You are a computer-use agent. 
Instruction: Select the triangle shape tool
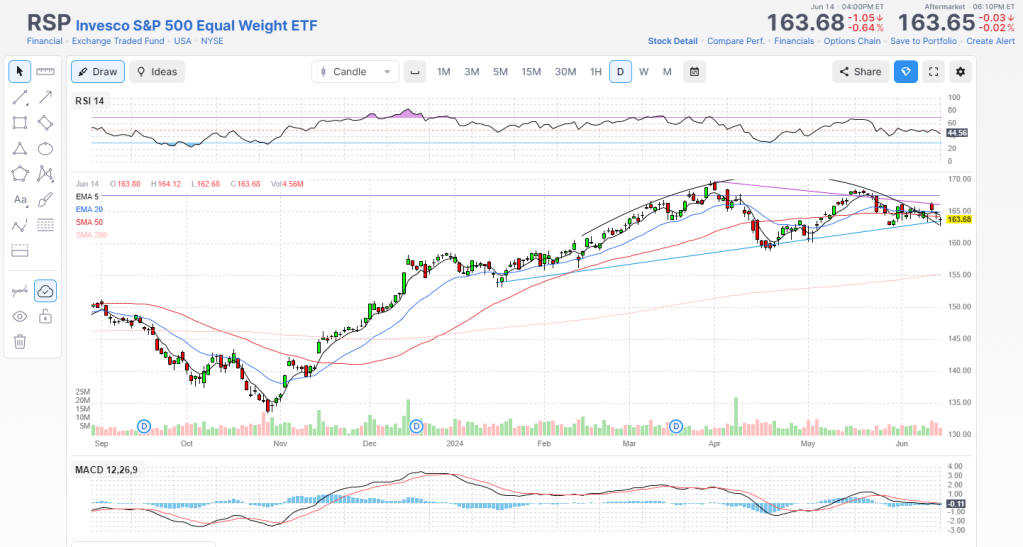[19, 149]
